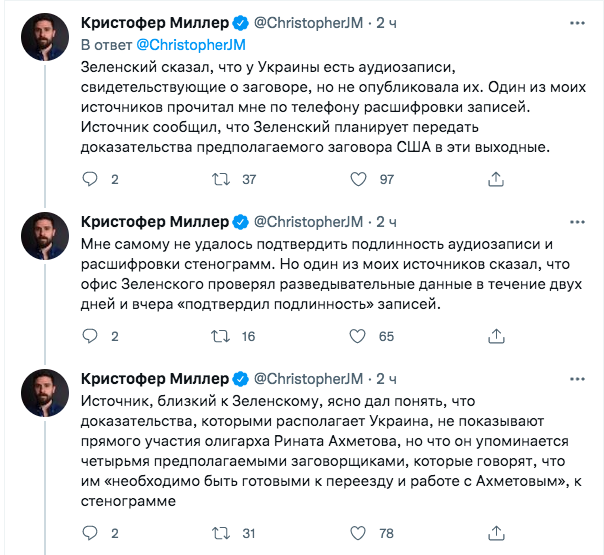Reply to the third tweet about Akhmetov
The height and width of the screenshot is (555, 604).
pyautogui.click(x=89, y=532)
